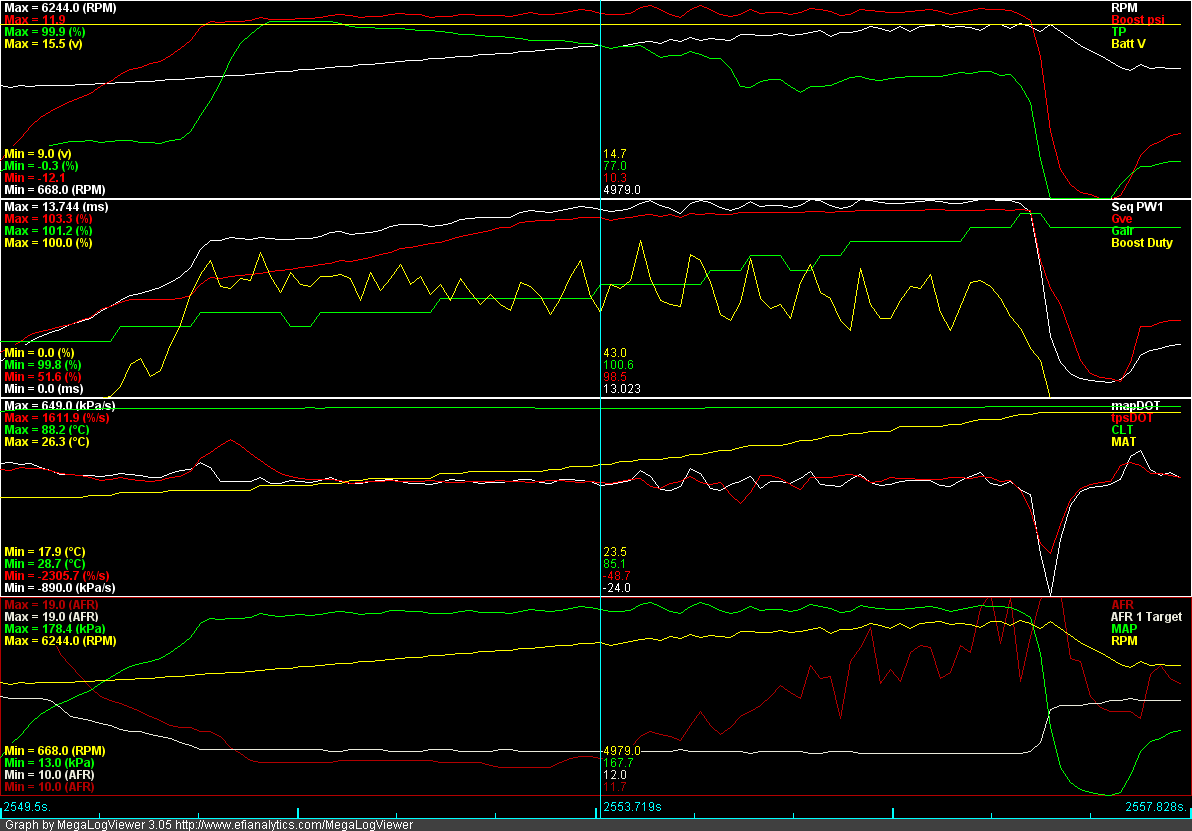
Task: Open the efianalytics.com MegaLogViewer link
Action: pos(292,824)
